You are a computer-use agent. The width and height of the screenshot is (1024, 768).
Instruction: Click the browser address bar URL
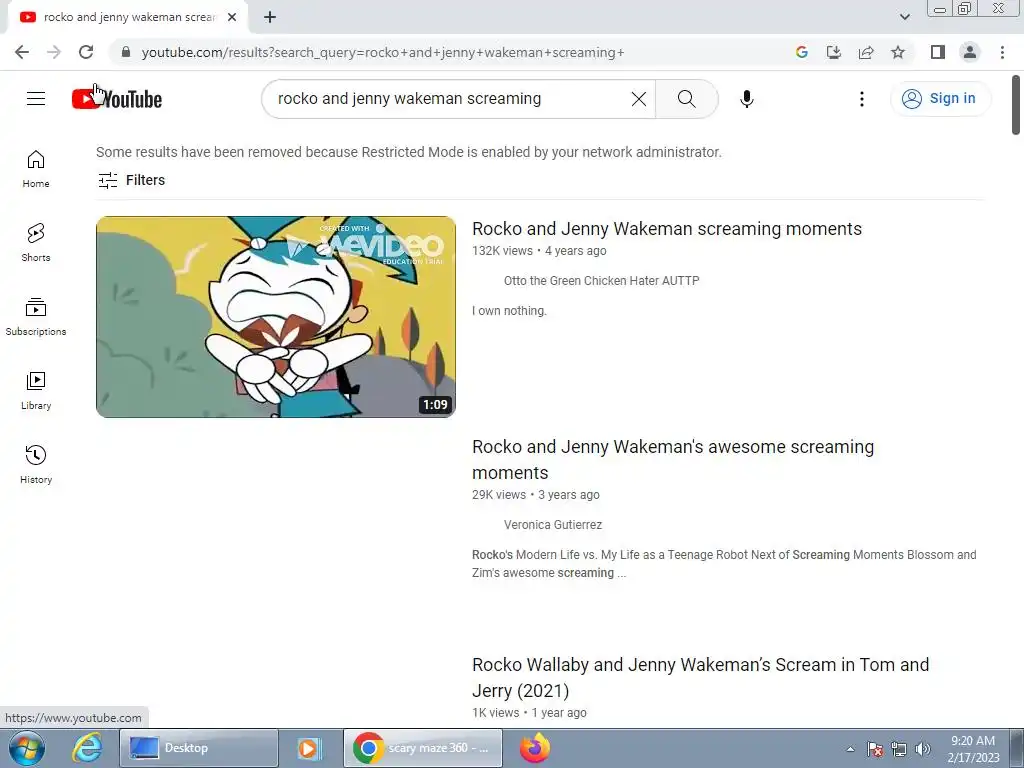383,52
